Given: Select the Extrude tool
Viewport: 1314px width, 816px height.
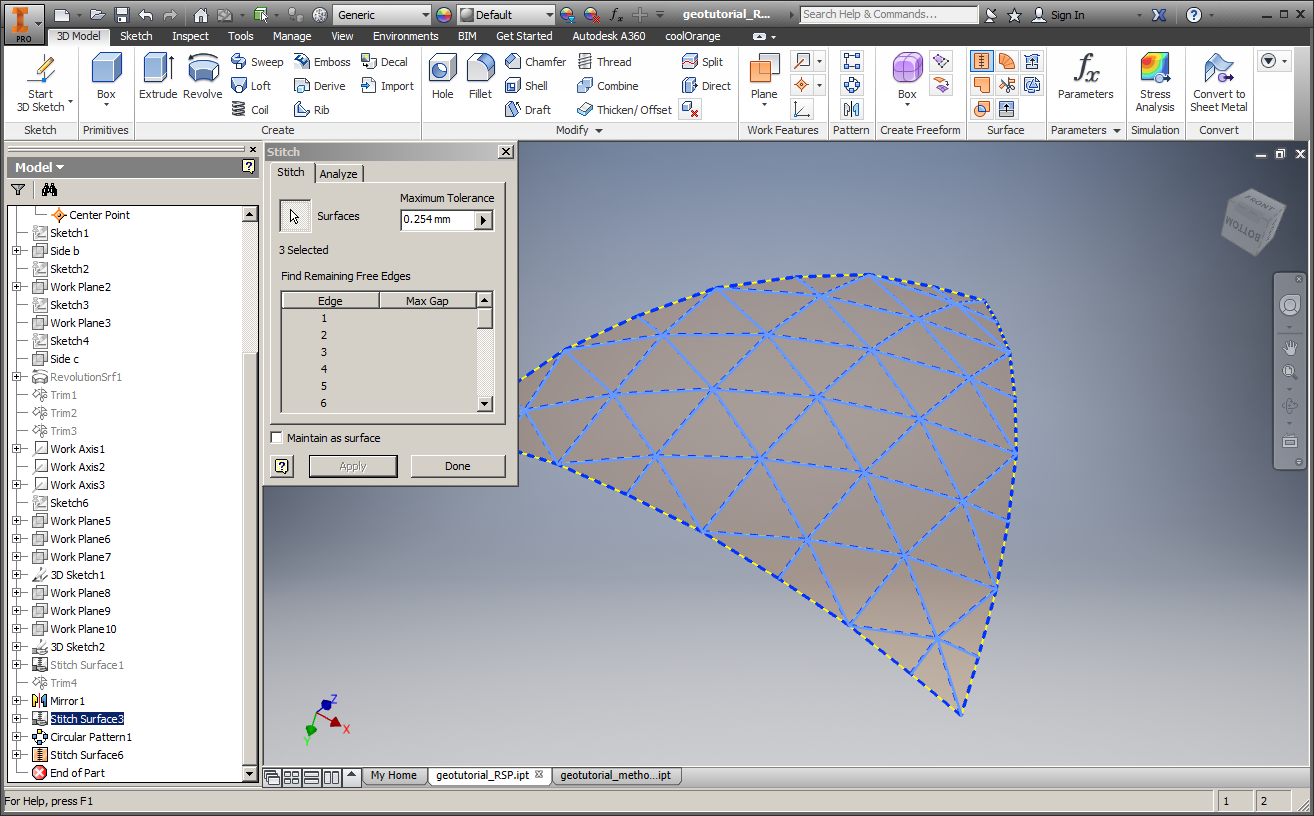Looking at the screenshot, I should [158, 76].
